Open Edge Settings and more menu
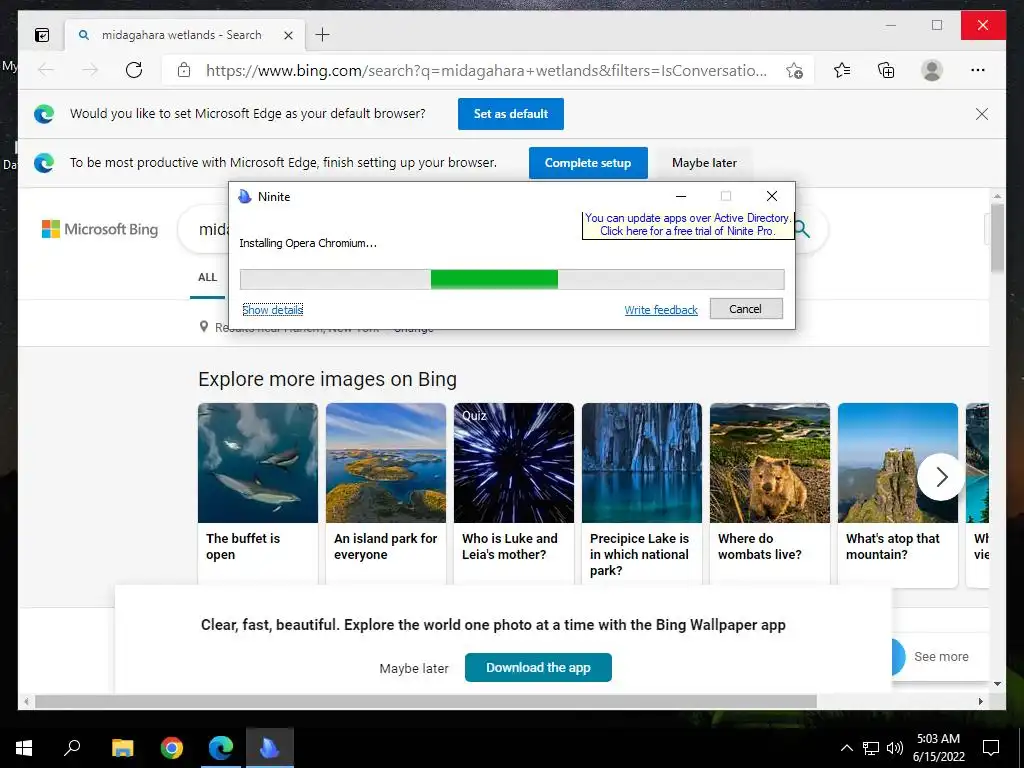Viewport: 1024px width, 768px height. click(978, 70)
